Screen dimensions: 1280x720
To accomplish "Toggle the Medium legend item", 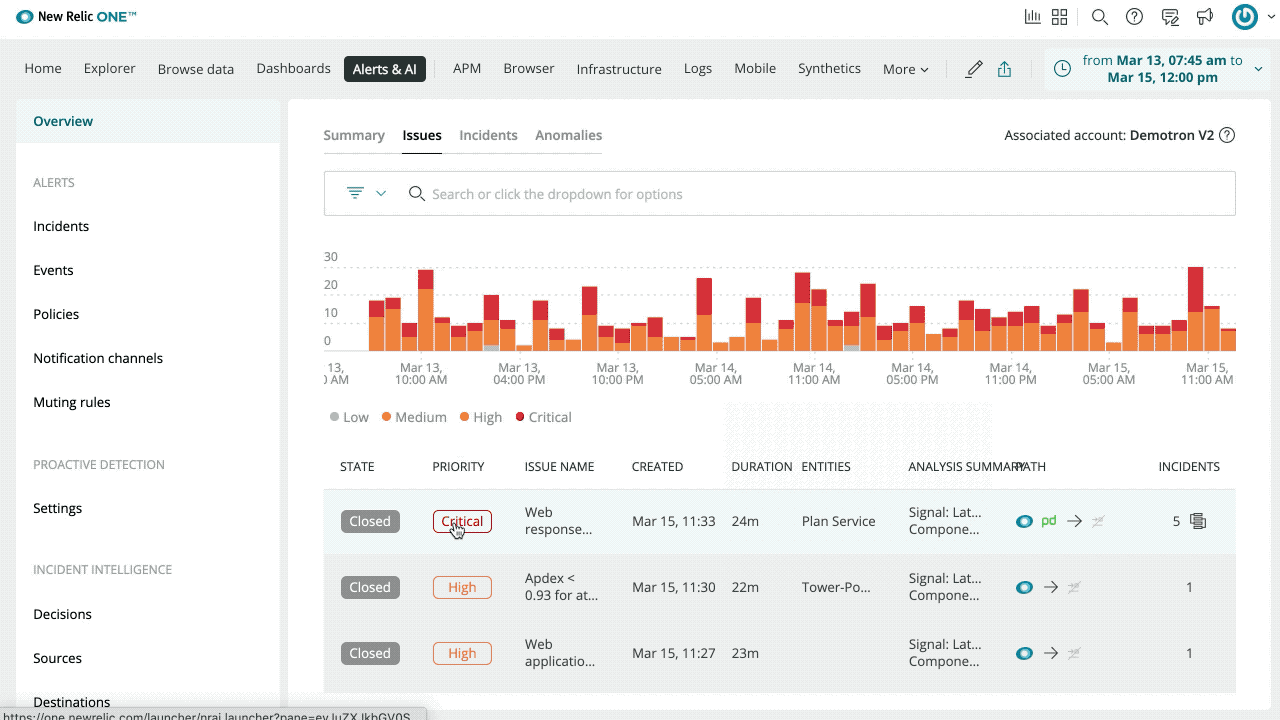I will click(x=414, y=417).
